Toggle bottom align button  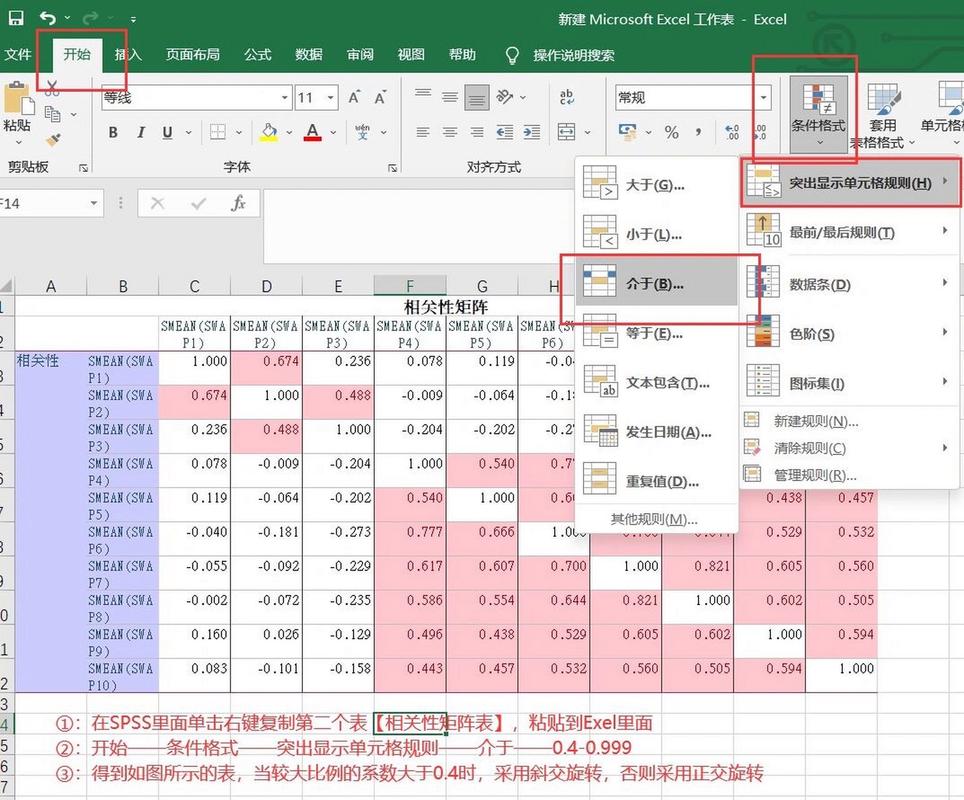click(477, 98)
